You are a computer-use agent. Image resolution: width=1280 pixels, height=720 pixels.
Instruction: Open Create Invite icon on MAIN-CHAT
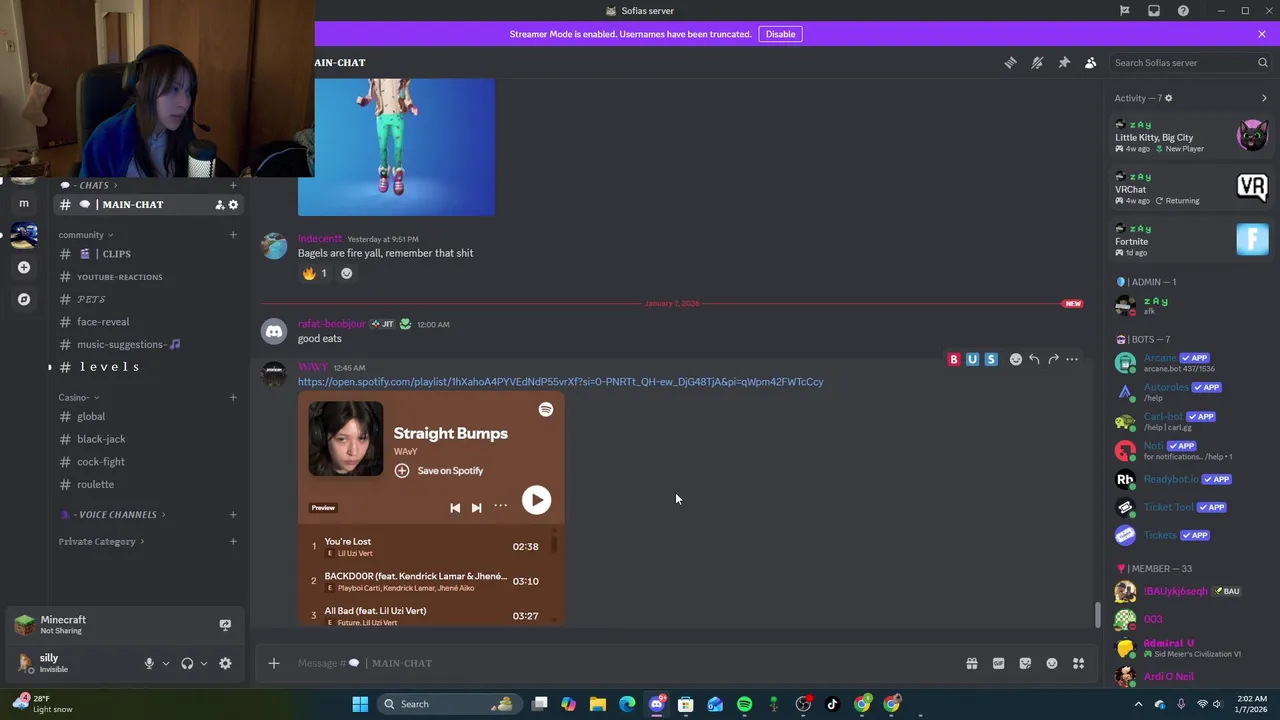click(x=219, y=205)
